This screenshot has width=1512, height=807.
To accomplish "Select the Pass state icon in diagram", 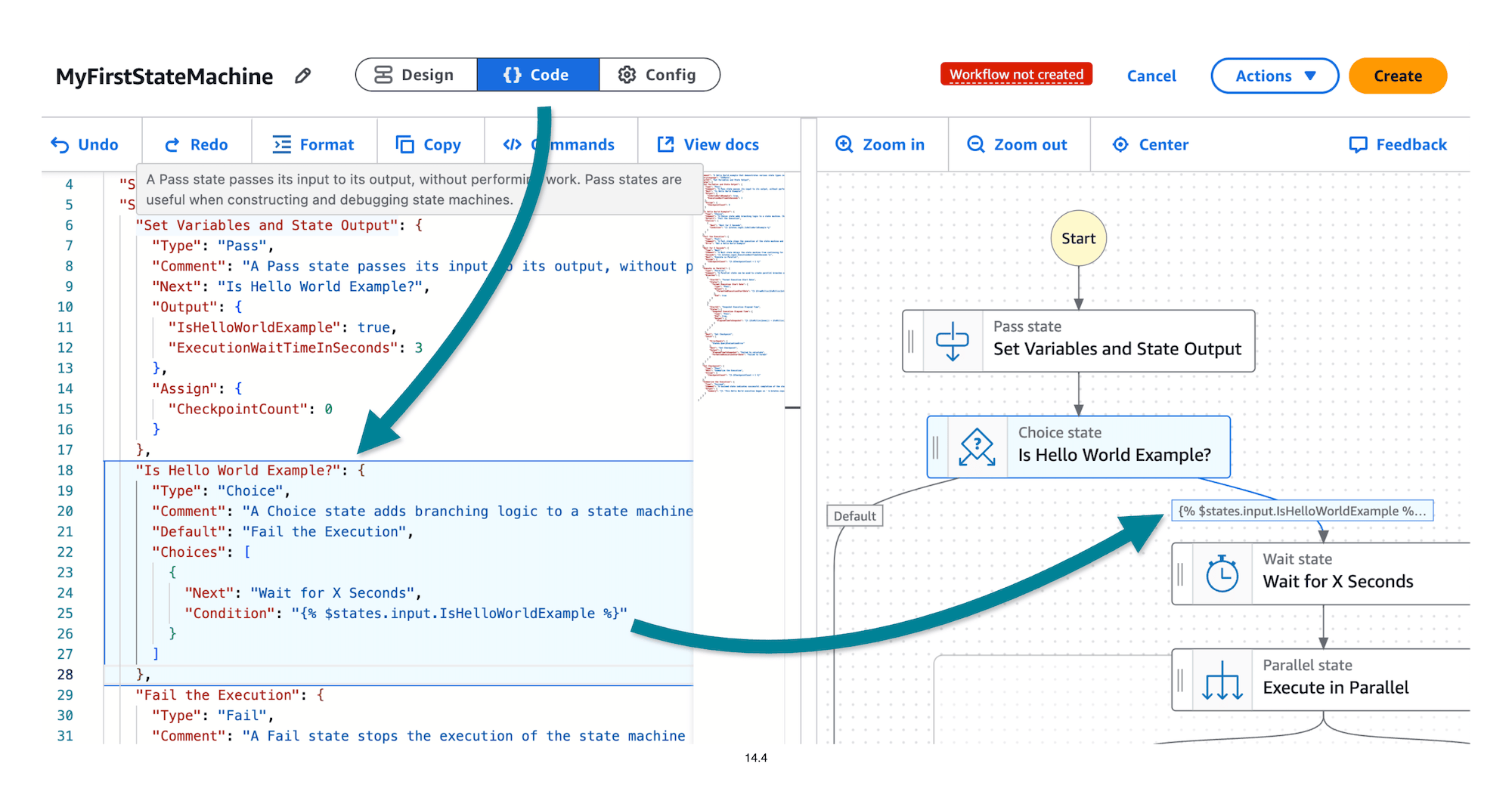I will [953, 341].
